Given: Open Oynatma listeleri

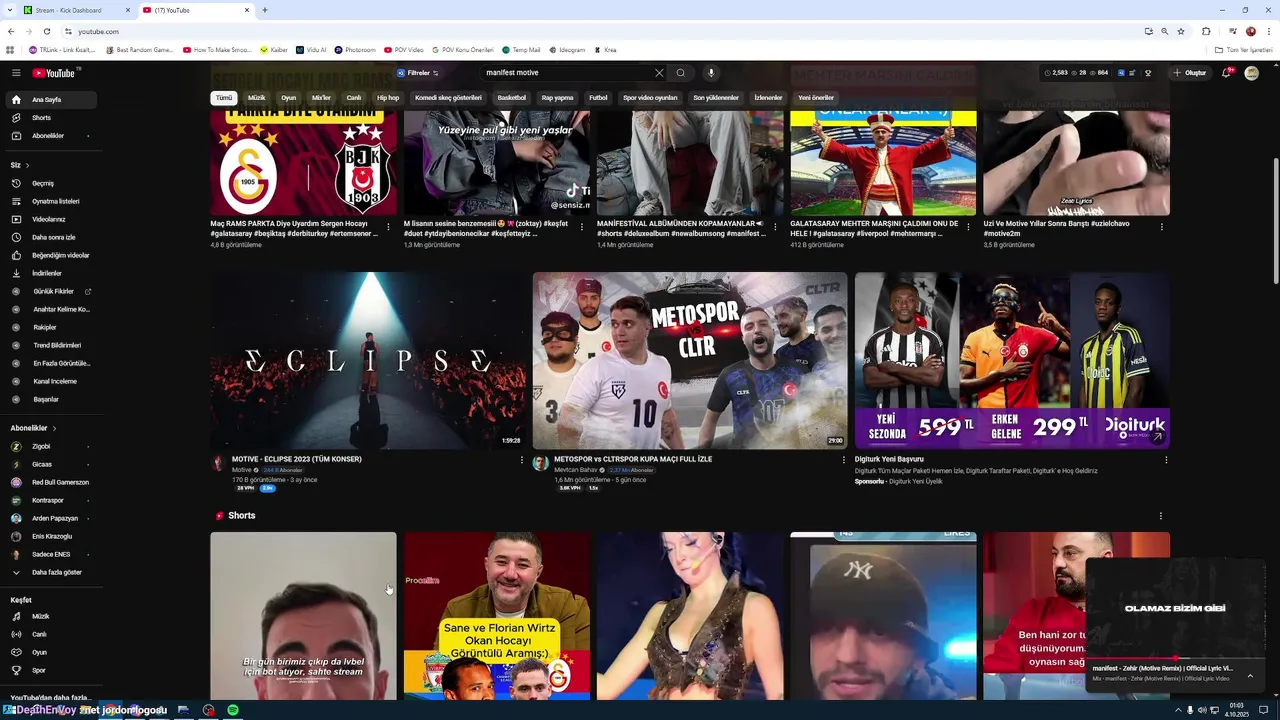Looking at the screenshot, I should (x=50, y=202).
